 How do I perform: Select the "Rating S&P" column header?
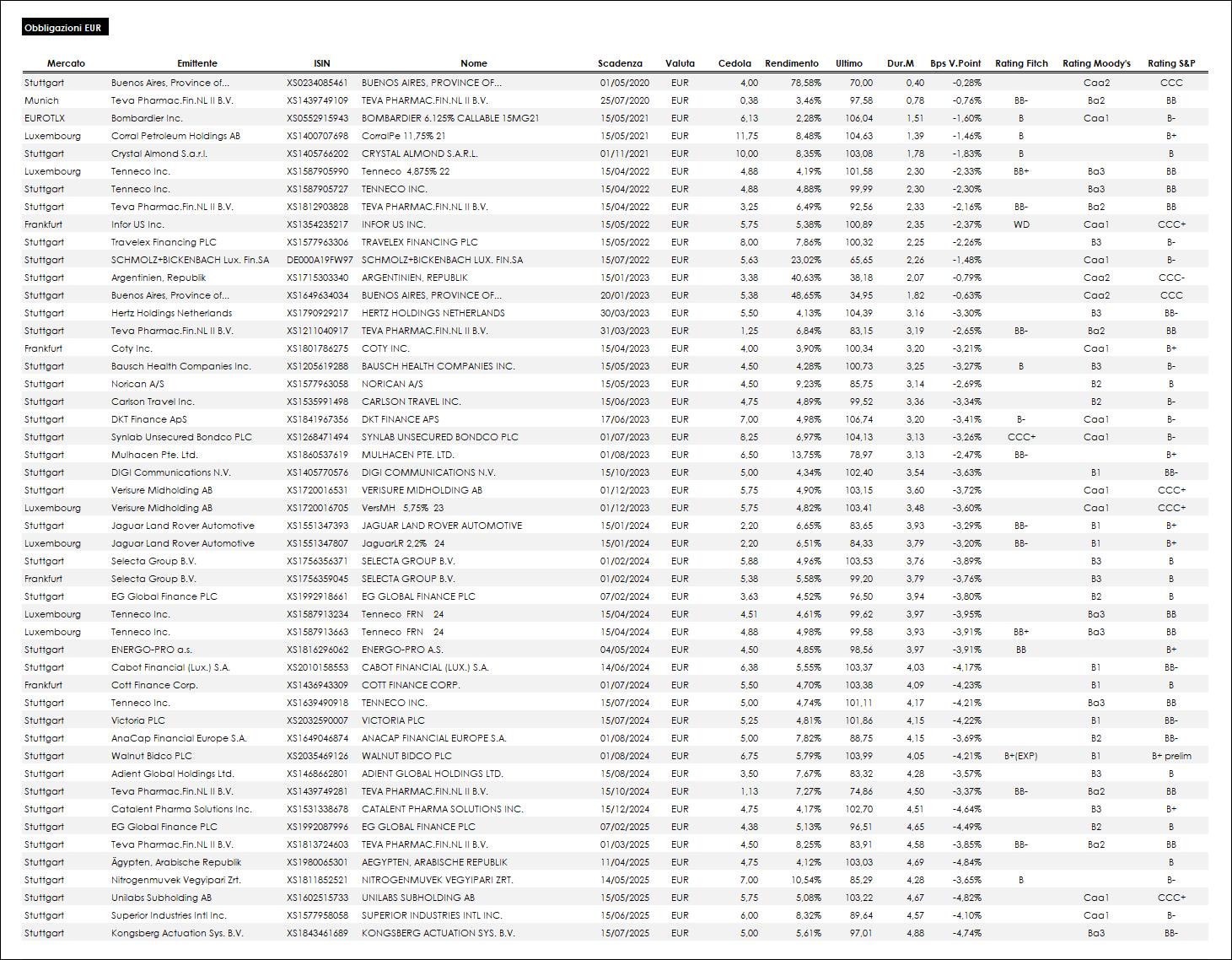pyautogui.click(x=1171, y=63)
